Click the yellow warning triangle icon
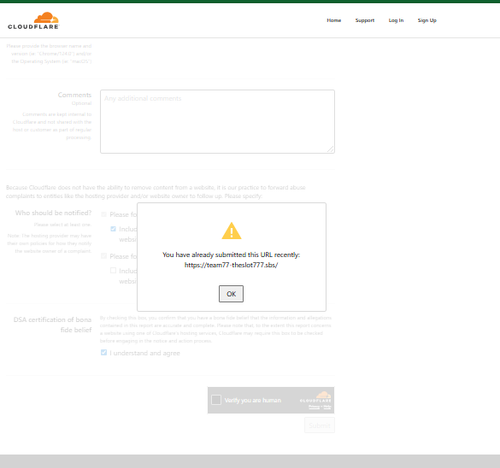Image resolution: width=500 pixels, height=468 pixels. click(231, 231)
